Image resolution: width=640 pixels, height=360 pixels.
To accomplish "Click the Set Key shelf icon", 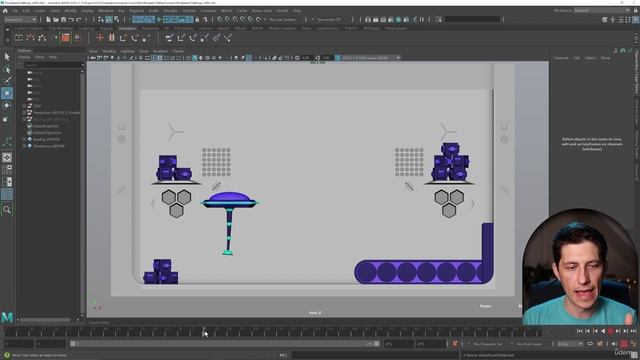I will [100, 38].
